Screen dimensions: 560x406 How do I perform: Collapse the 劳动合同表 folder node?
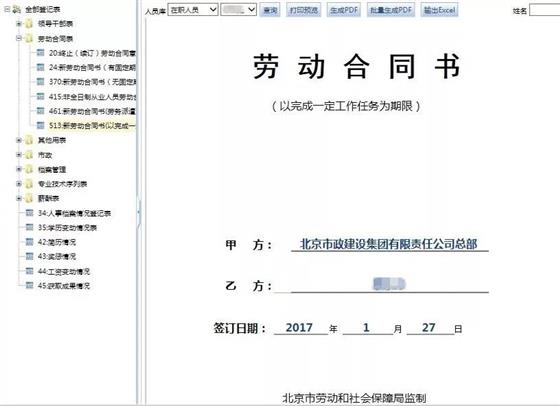tap(19, 38)
